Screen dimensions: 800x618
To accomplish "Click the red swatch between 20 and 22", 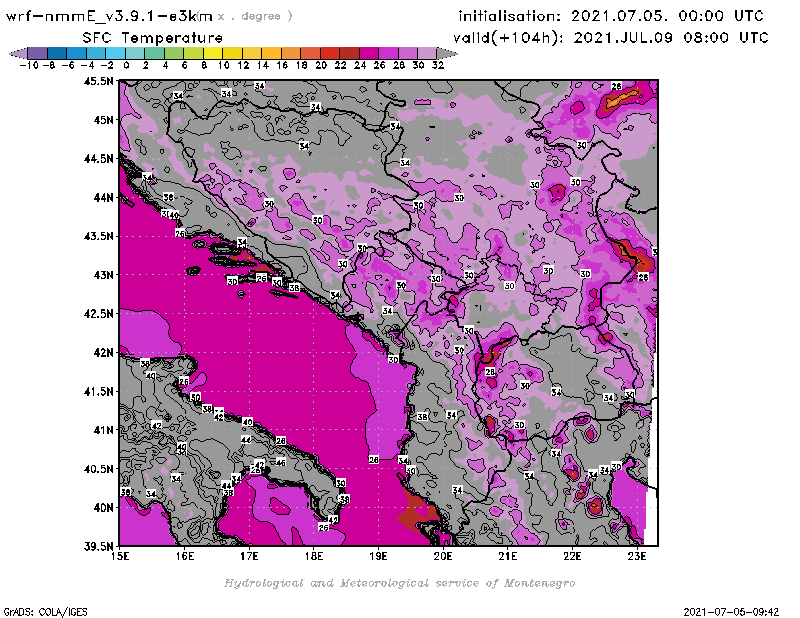I will point(330,53).
